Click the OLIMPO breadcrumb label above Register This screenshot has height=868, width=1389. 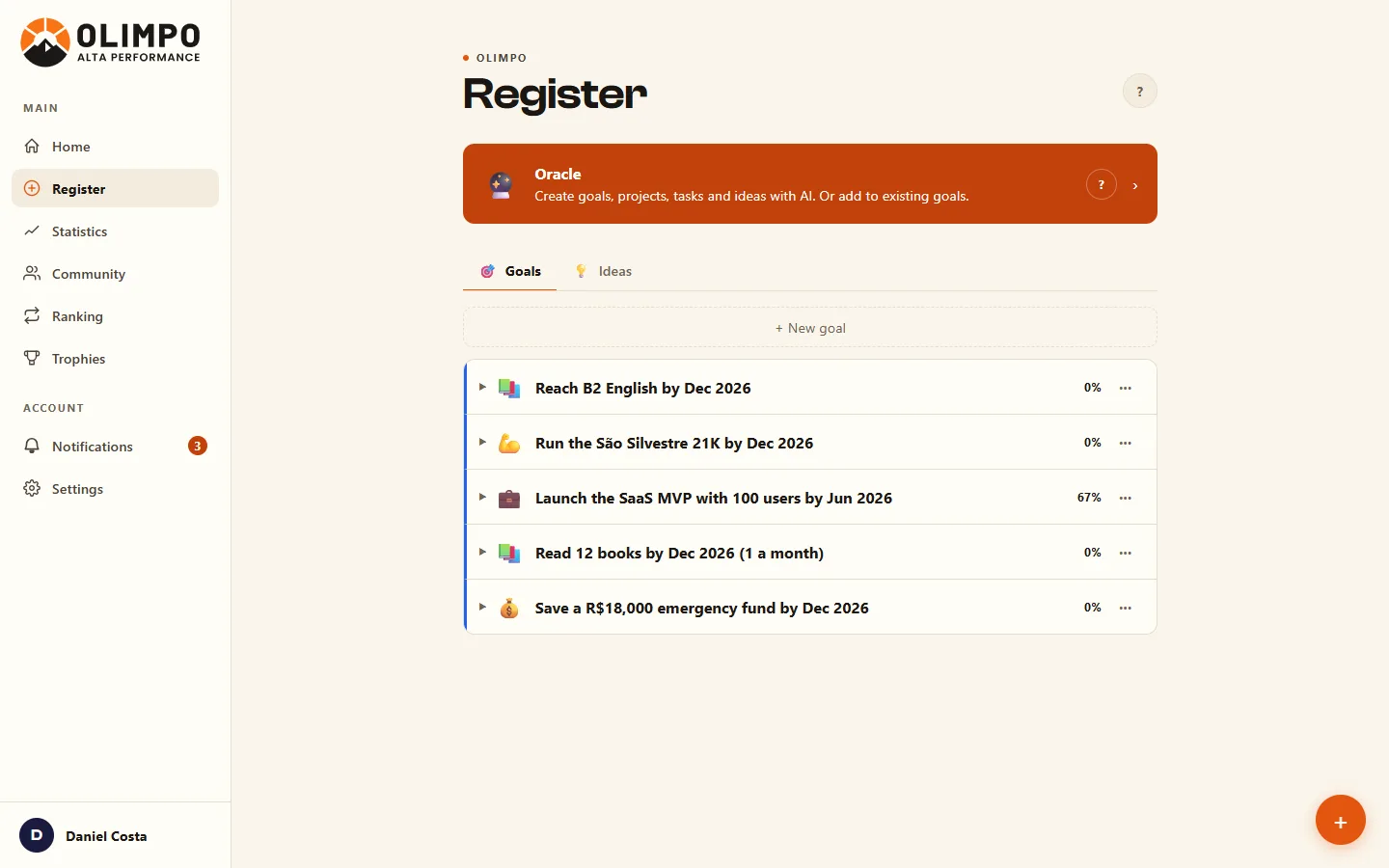coord(502,58)
